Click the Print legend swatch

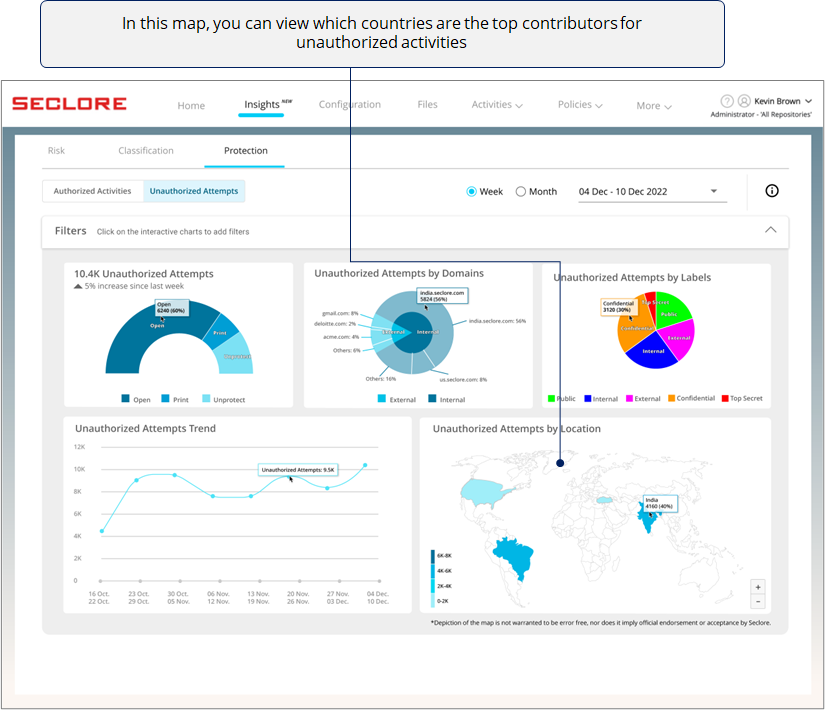pyautogui.click(x=165, y=398)
